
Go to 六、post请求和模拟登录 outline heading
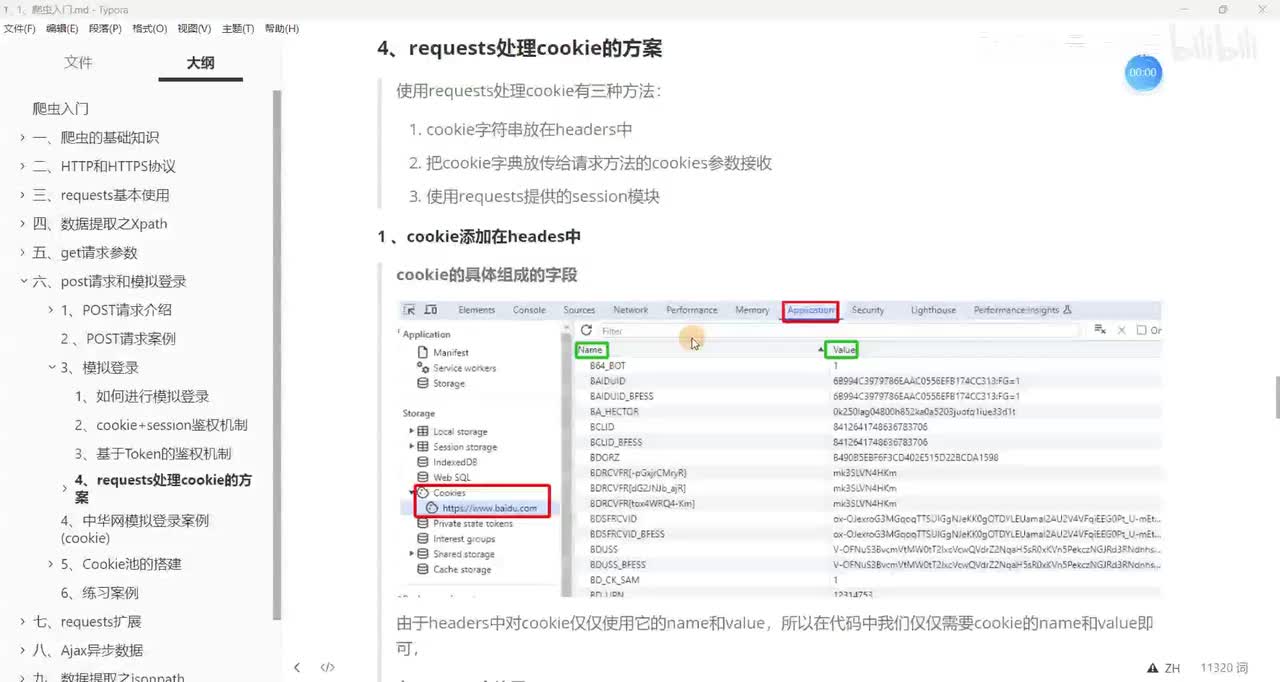click(109, 282)
